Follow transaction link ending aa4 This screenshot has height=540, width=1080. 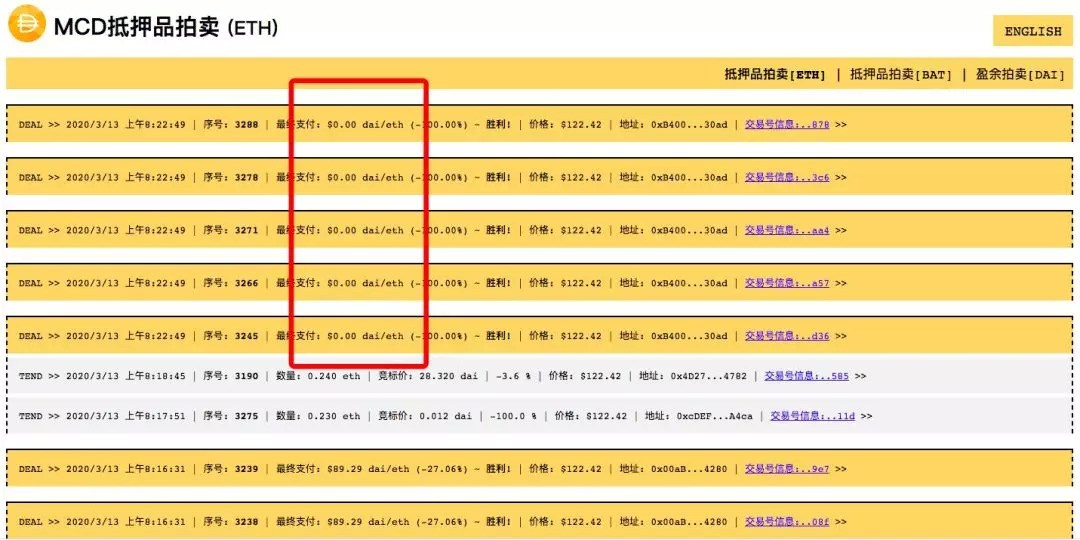[x=787, y=230]
